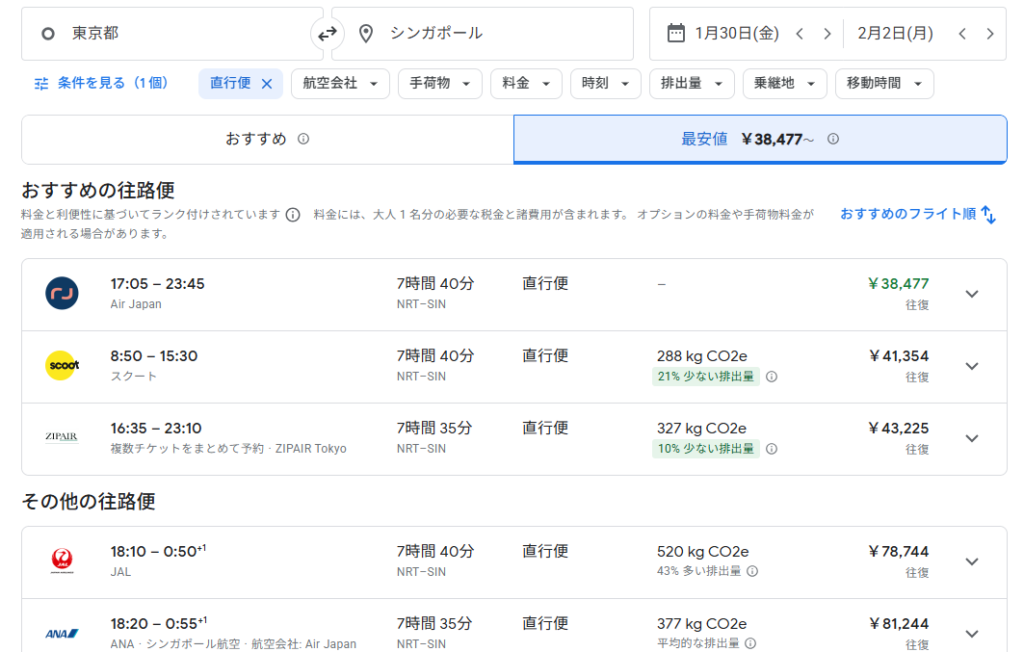Open the 排出量 filter dropdown
The image size is (1024, 652).
691,84
